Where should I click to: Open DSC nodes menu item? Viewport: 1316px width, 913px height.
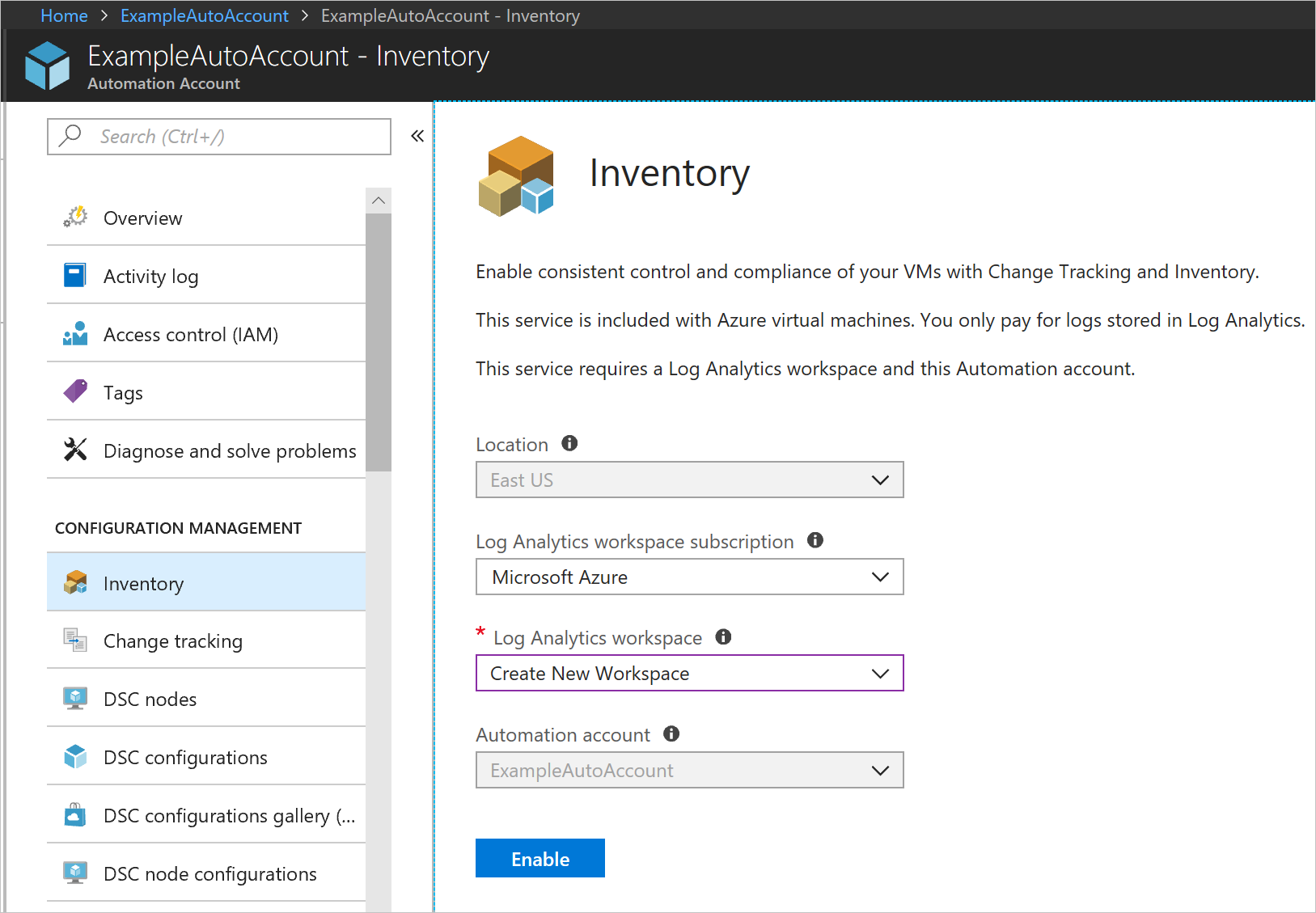(206, 699)
